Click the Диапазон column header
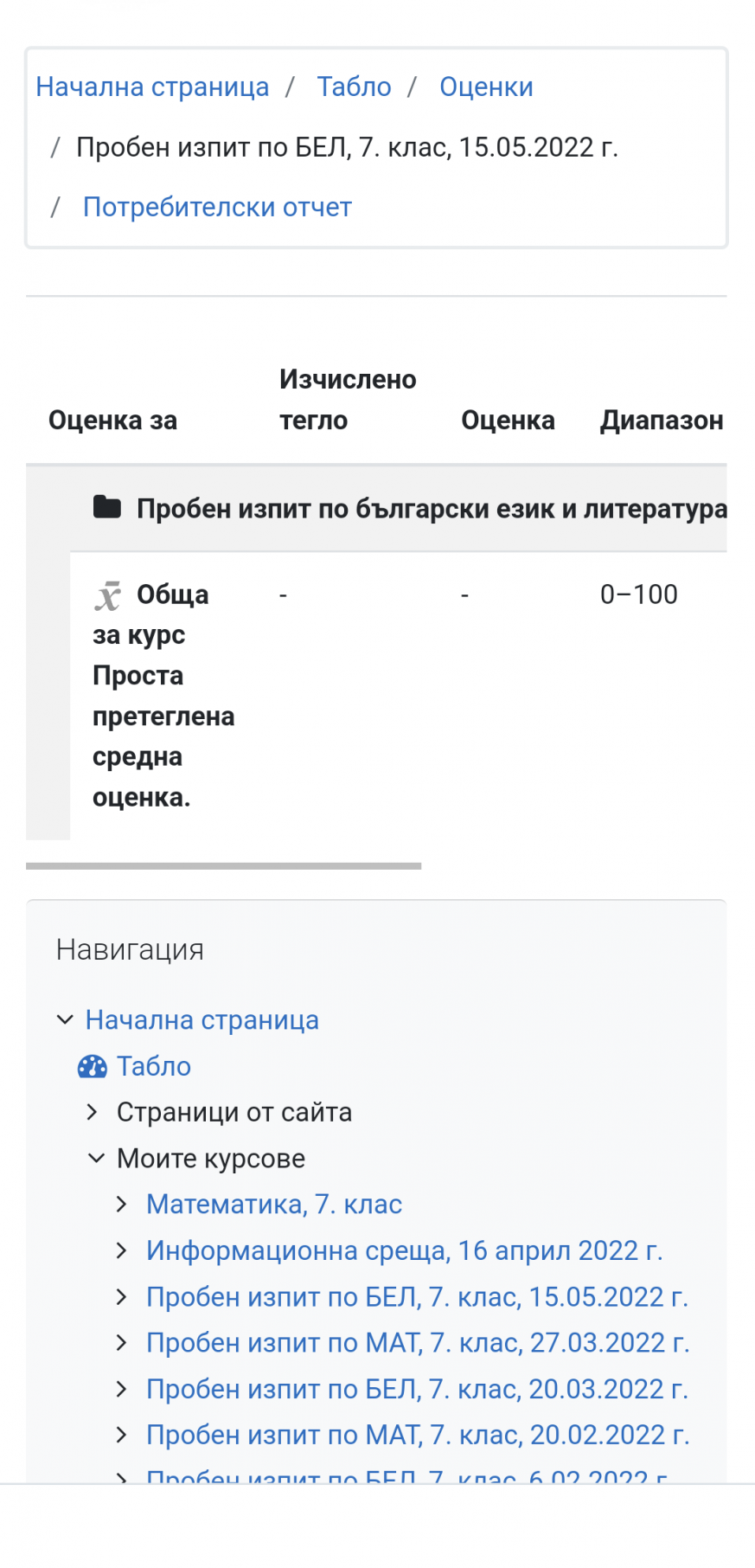Screen dimensions: 755x1568 (x=662, y=420)
